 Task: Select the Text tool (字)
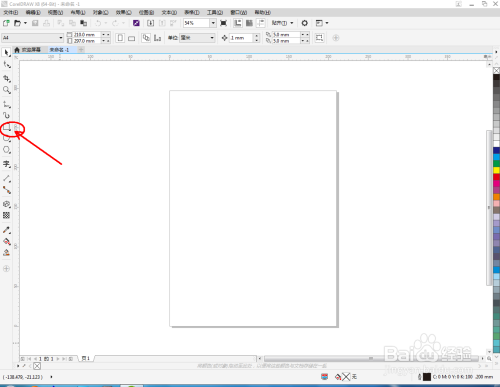click(6, 164)
